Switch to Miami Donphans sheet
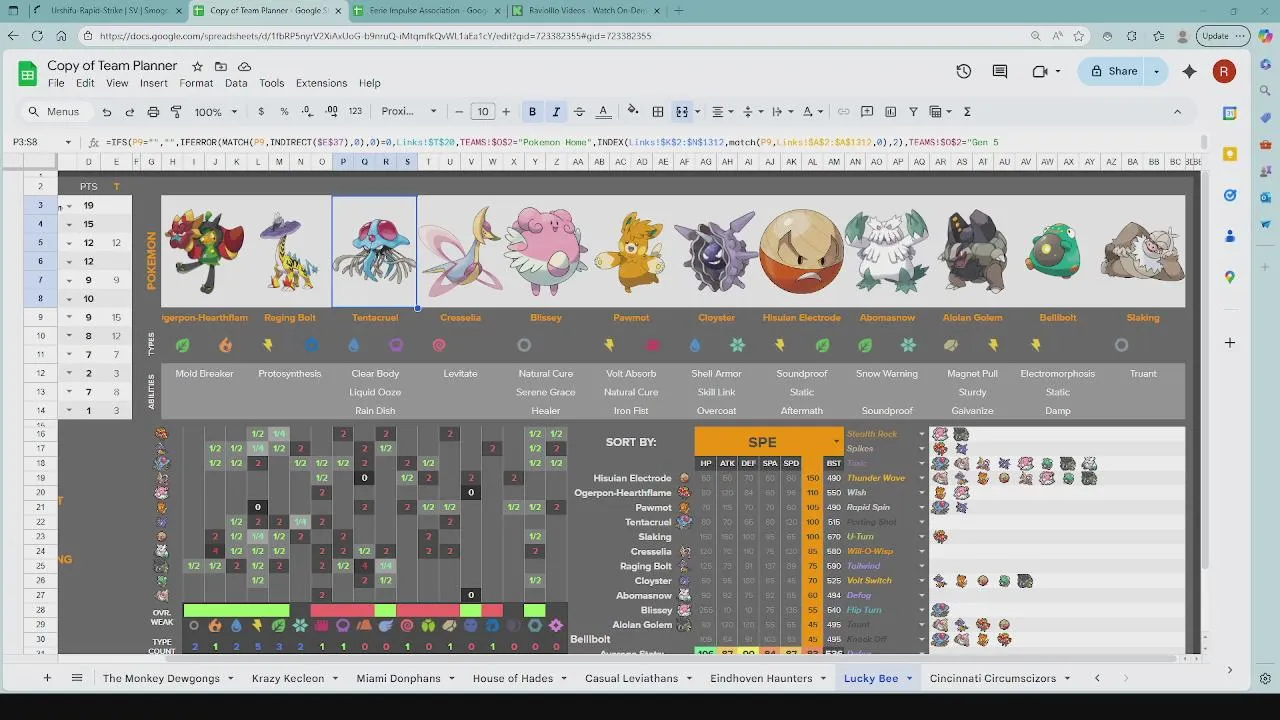The height and width of the screenshot is (720, 1280). pyautogui.click(x=398, y=678)
